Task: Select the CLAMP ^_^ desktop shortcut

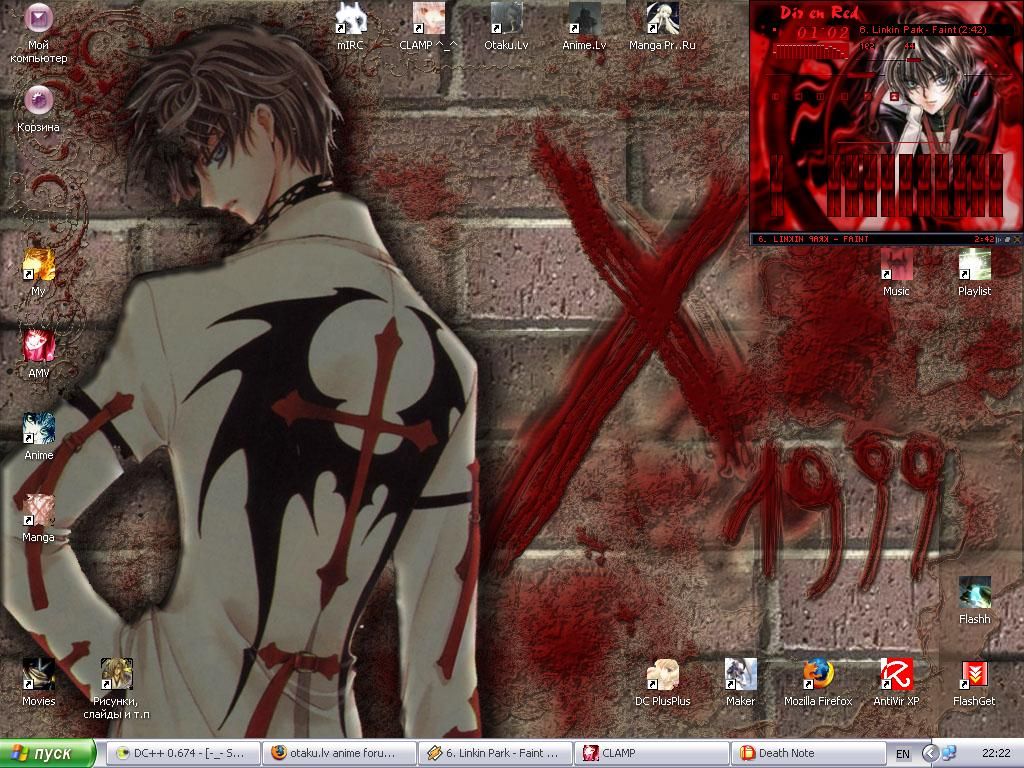Action: (x=428, y=27)
